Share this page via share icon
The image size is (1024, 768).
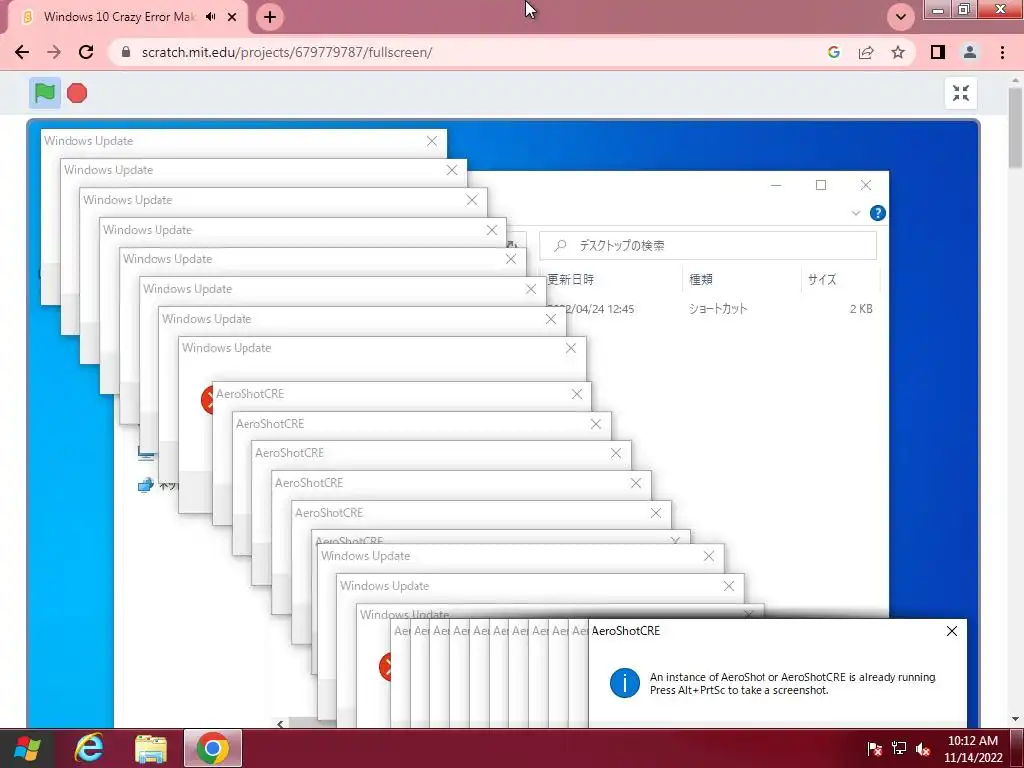866,52
